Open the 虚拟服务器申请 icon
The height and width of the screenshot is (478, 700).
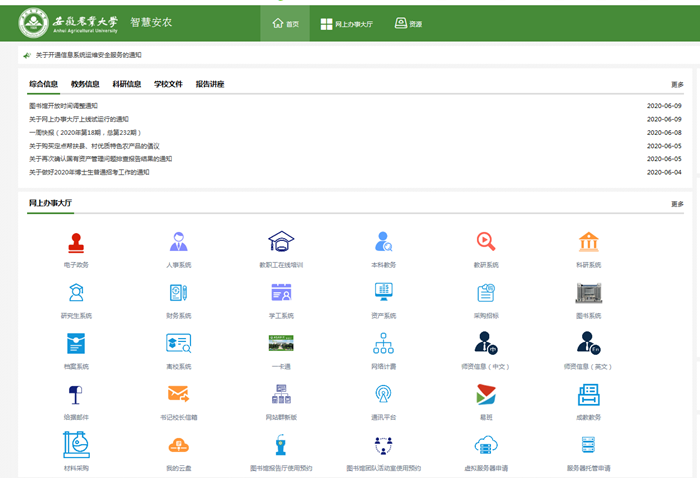coord(486,446)
